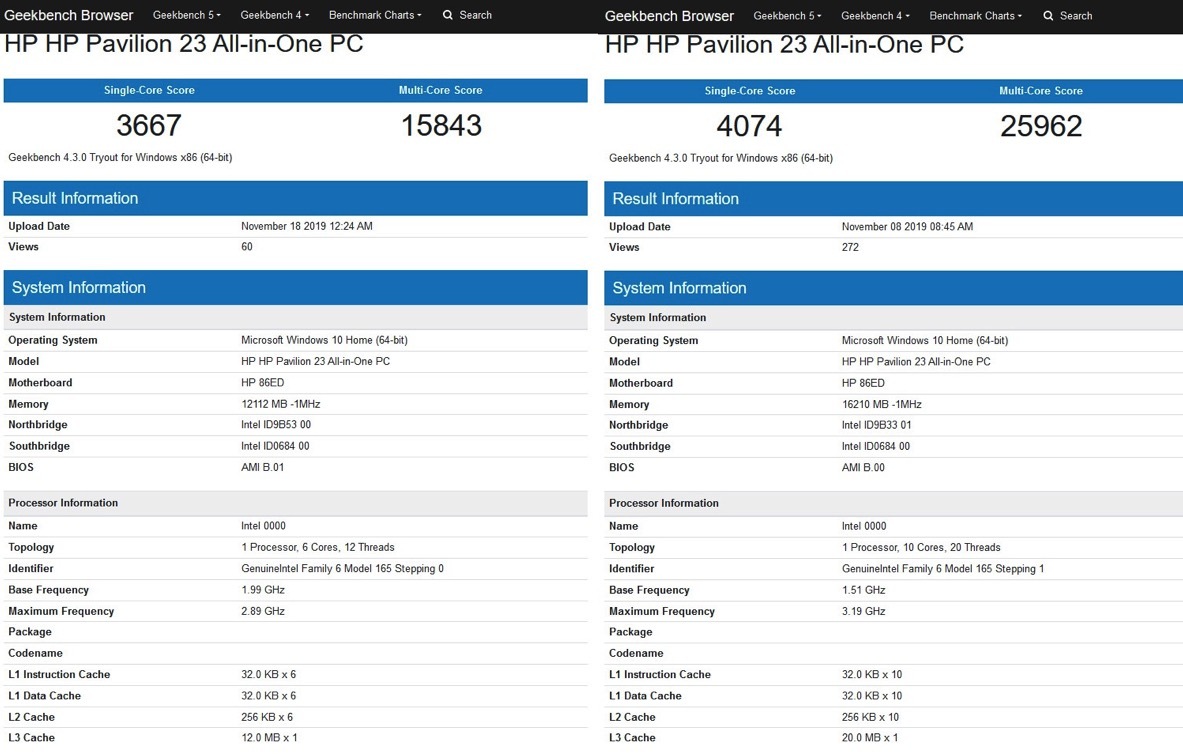Click upload date November 08 2019 08:45 AM
Viewport: 1183px width, 754px height.
(x=907, y=227)
